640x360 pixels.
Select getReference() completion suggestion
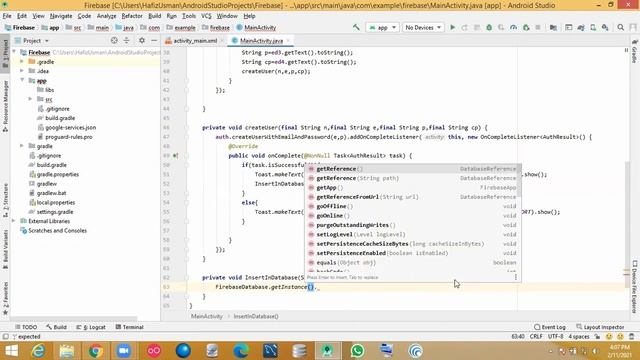point(412,169)
